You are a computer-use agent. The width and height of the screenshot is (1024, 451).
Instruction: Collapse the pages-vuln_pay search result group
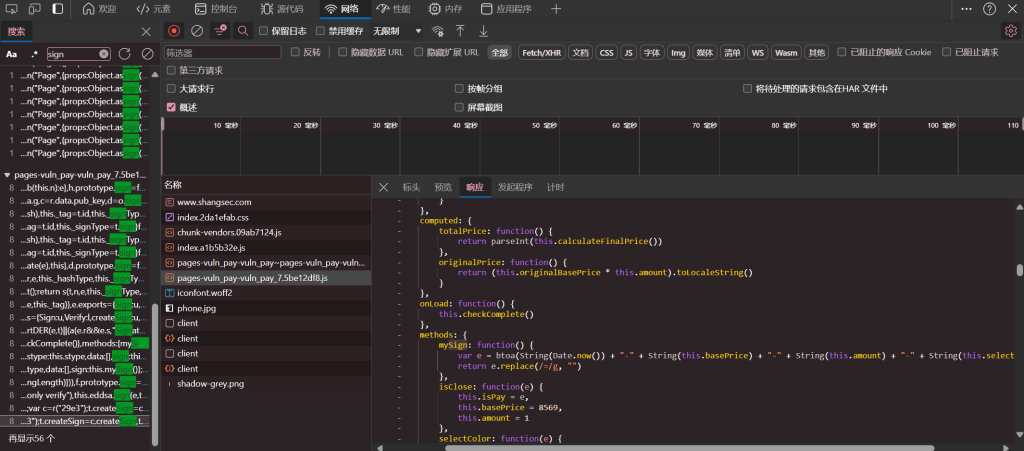pos(7,174)
